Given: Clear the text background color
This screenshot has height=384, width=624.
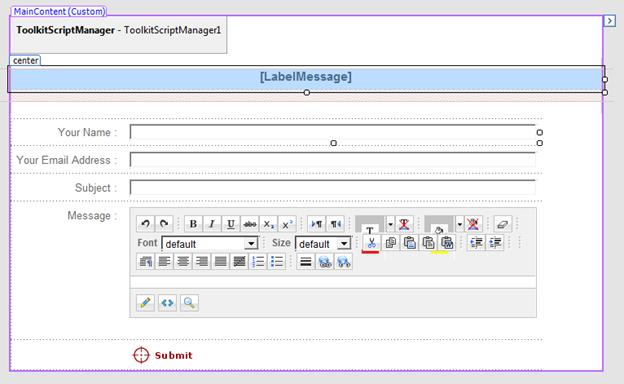Looking at the screenshot, I should point(473,224).
